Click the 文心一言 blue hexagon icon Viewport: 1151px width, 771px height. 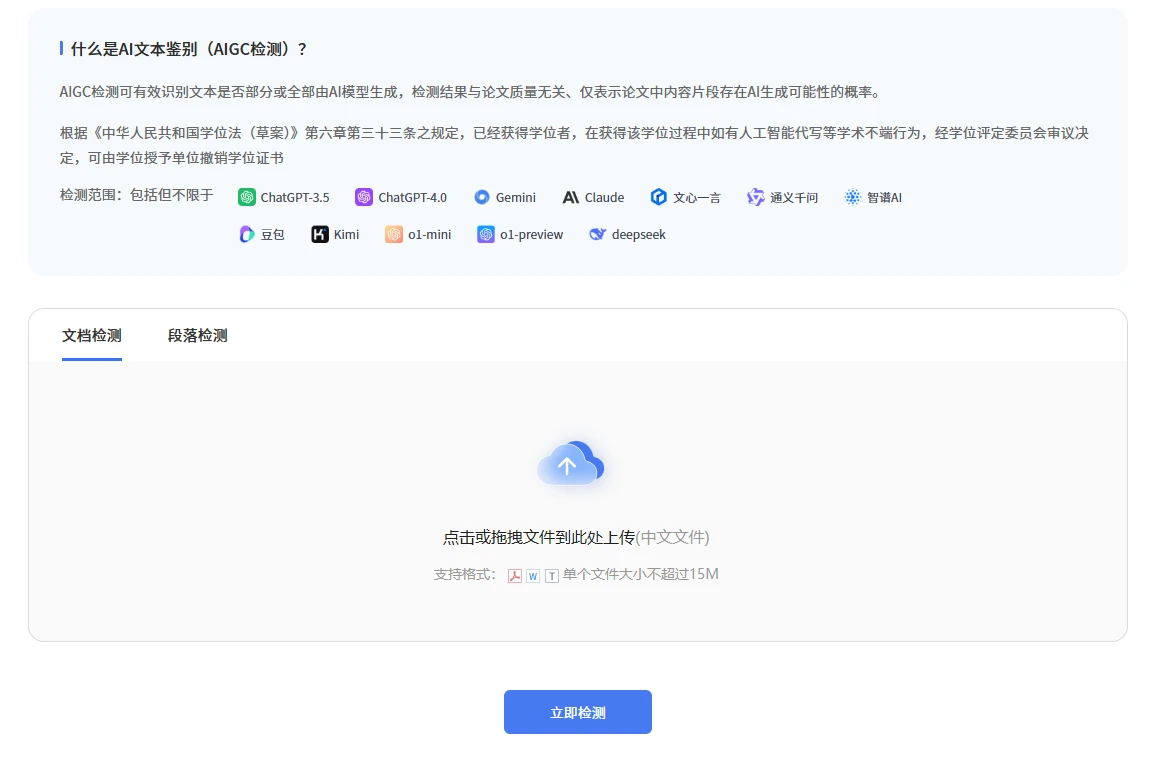658,197
